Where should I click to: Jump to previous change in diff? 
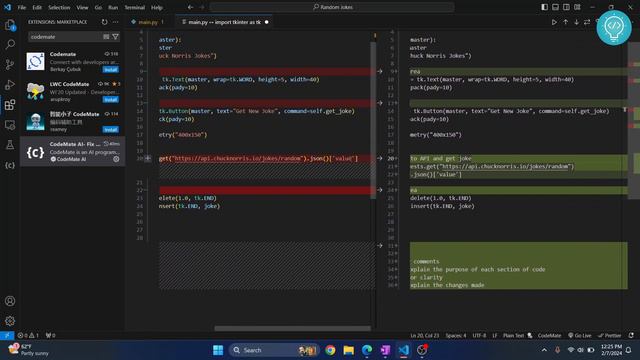(x=565, y=22)
